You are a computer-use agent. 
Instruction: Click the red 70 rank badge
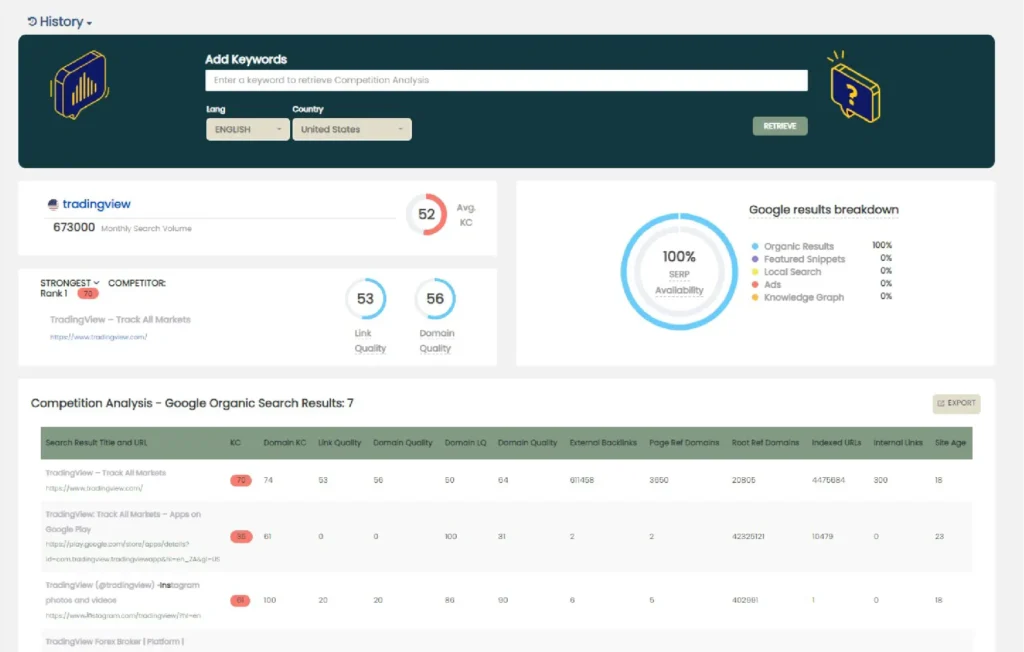[x=88, y=294]
